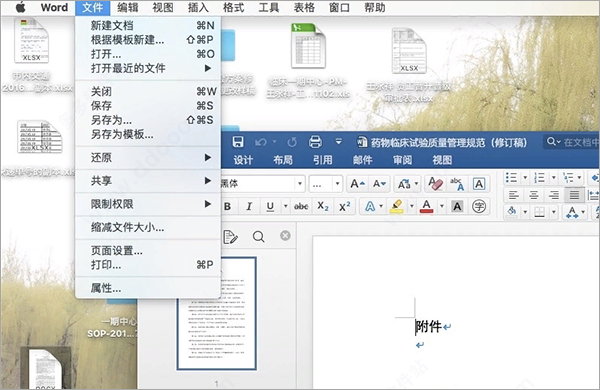Switch to the 布局 ribbon tab
600x390 pixels.
point(283,160)
